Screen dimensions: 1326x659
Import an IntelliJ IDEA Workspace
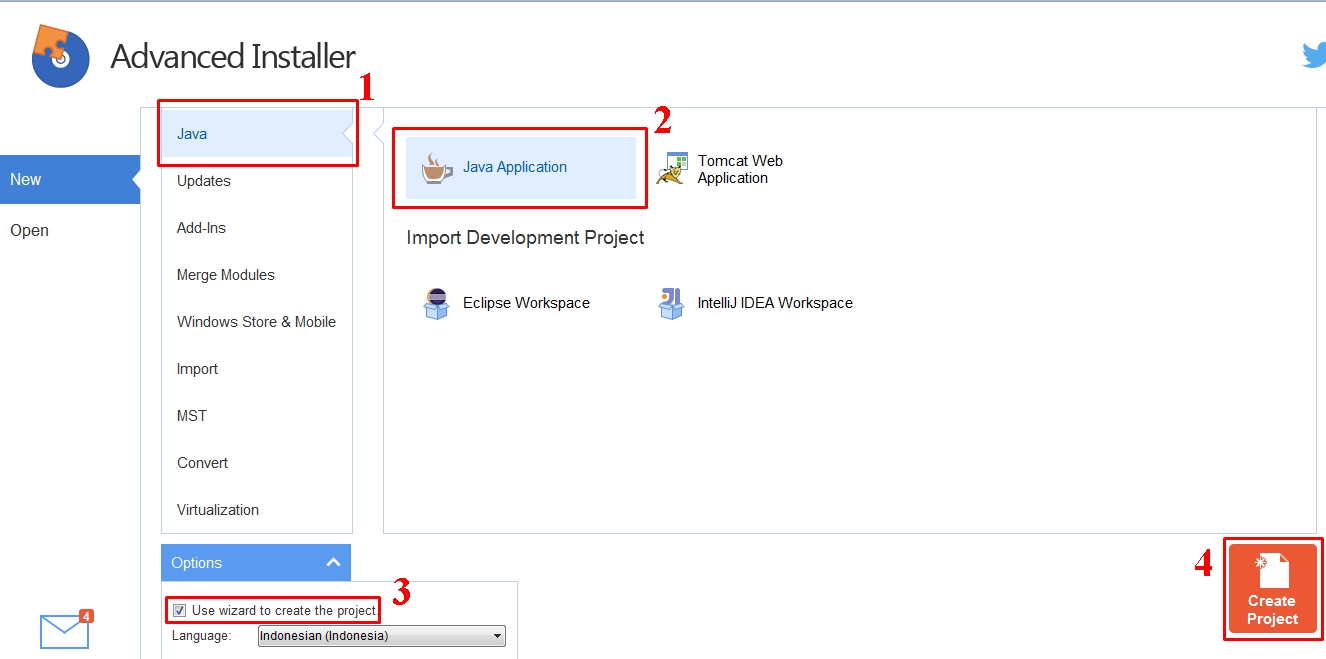point(672,303)
